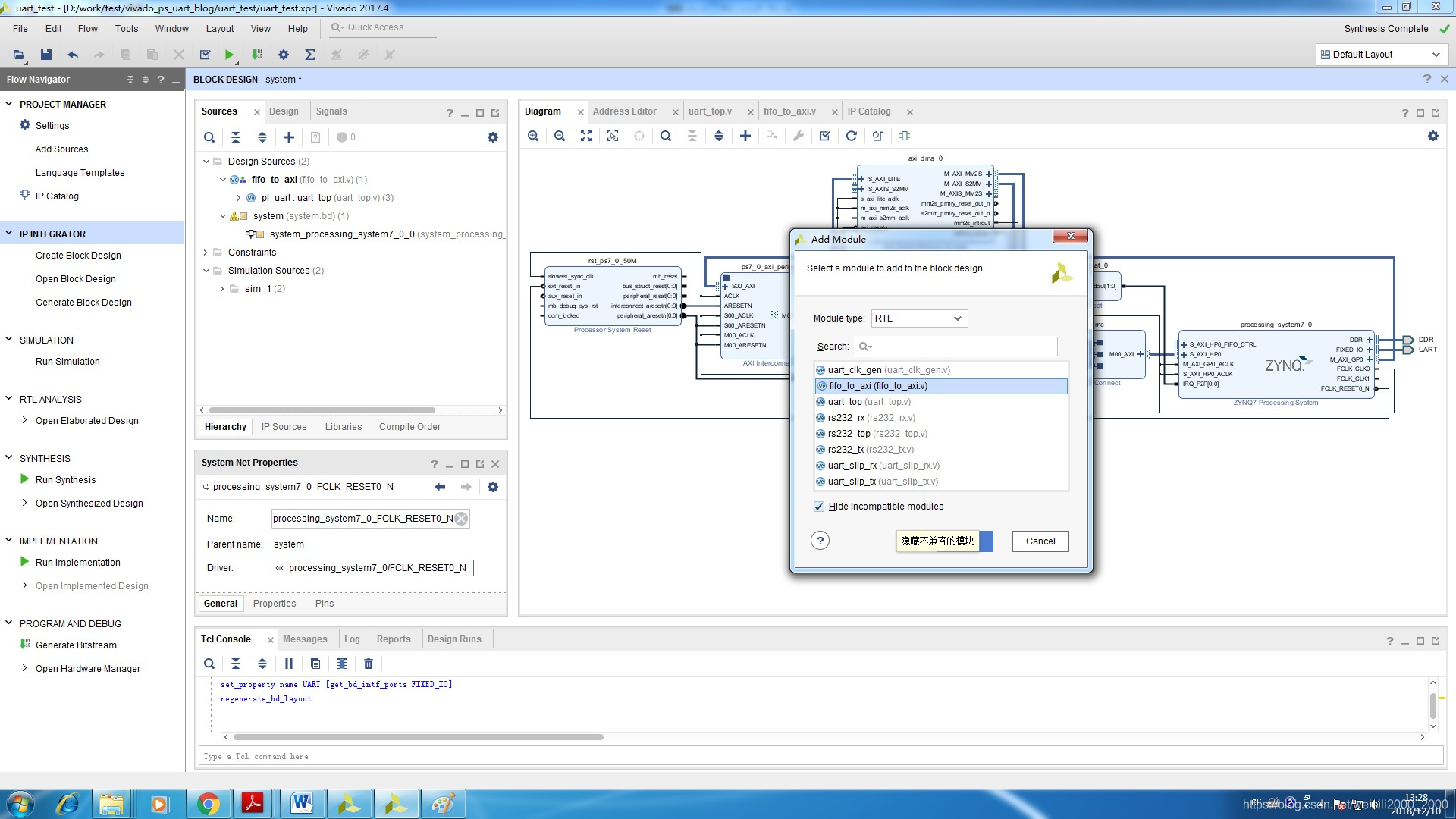
Task: Switch to the Design Runs tab
Action: click(x=454, y=639)
